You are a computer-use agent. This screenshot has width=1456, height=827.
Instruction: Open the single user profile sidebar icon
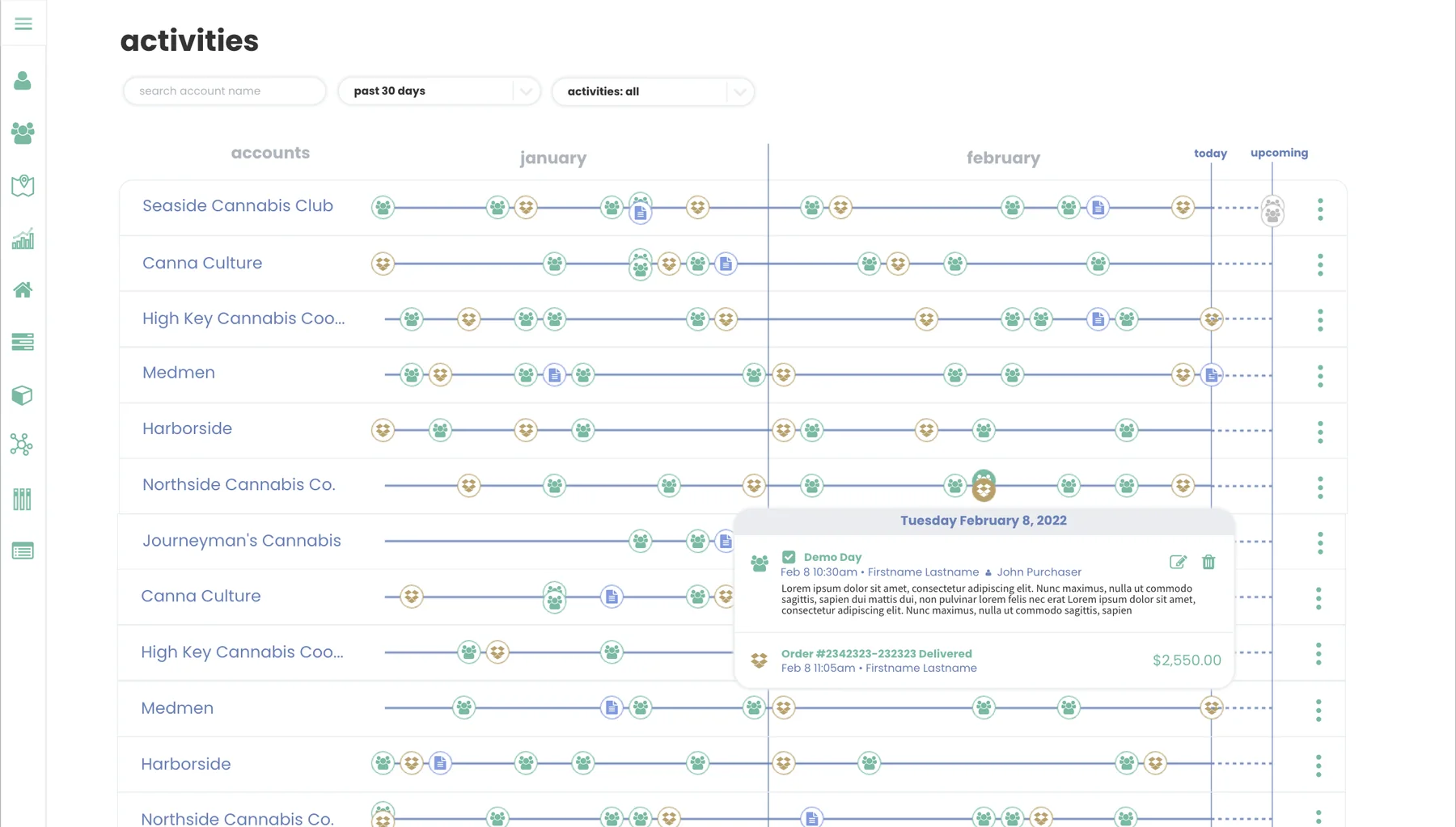click(x=23, y=80)
